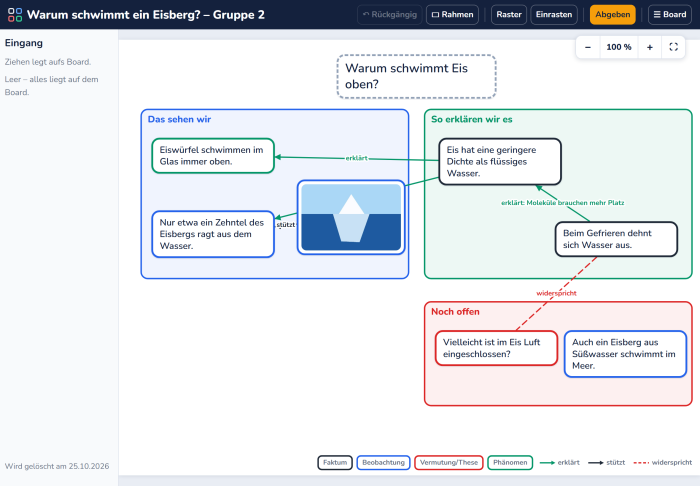Select the card 'Eis hat eine geringere Dichte'
The height and width of the screenshot is (486, 700).
point(500,162)
